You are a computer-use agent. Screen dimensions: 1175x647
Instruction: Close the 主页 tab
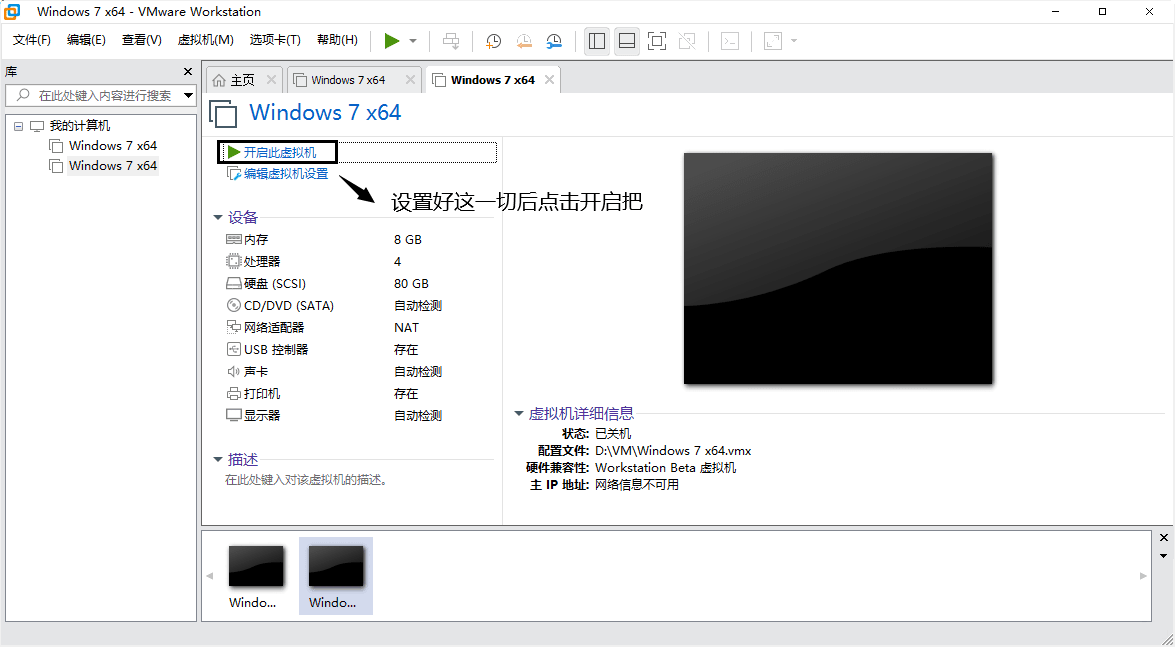click(271, 79)
